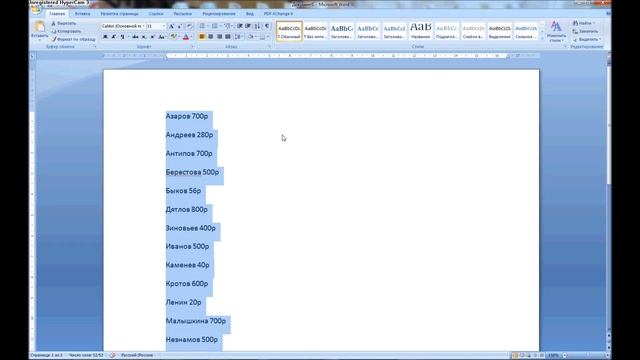Switch to the Вид (View) tab

click(x=250, y=13)
